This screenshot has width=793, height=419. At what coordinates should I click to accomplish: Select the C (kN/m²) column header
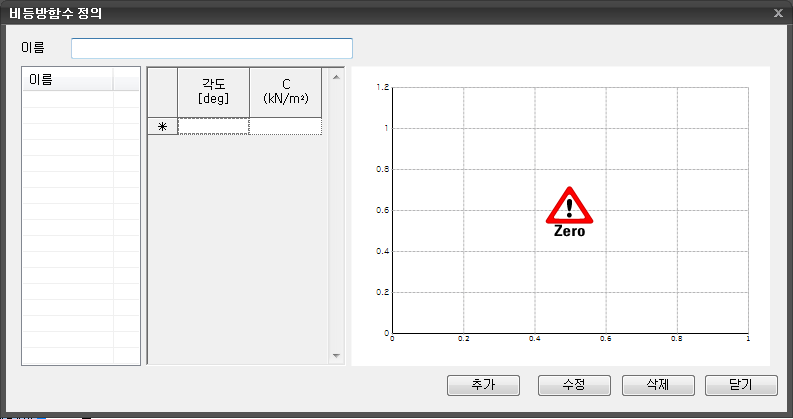pos(285,92)
